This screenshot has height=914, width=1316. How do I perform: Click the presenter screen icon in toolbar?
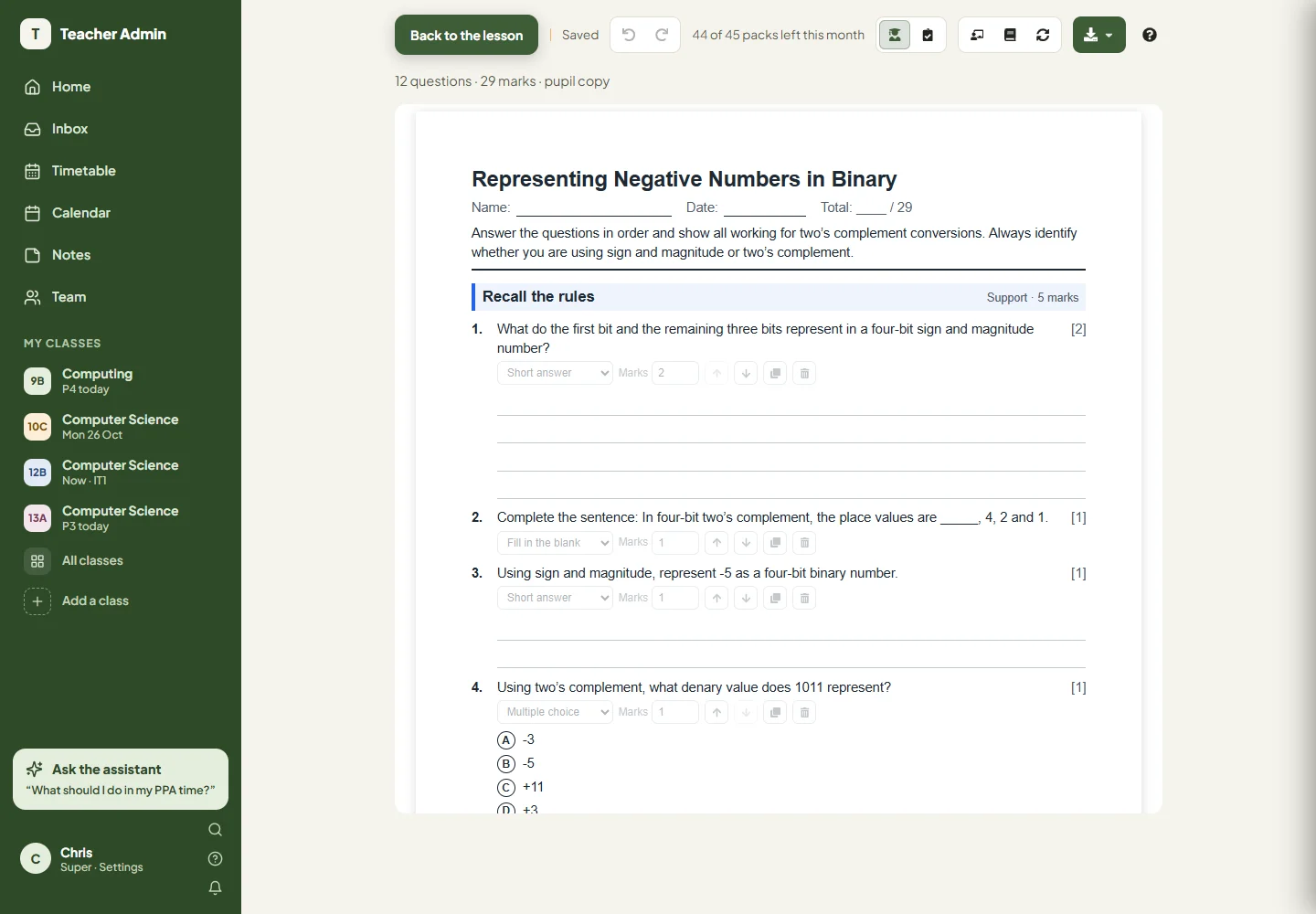click(977, 35)
